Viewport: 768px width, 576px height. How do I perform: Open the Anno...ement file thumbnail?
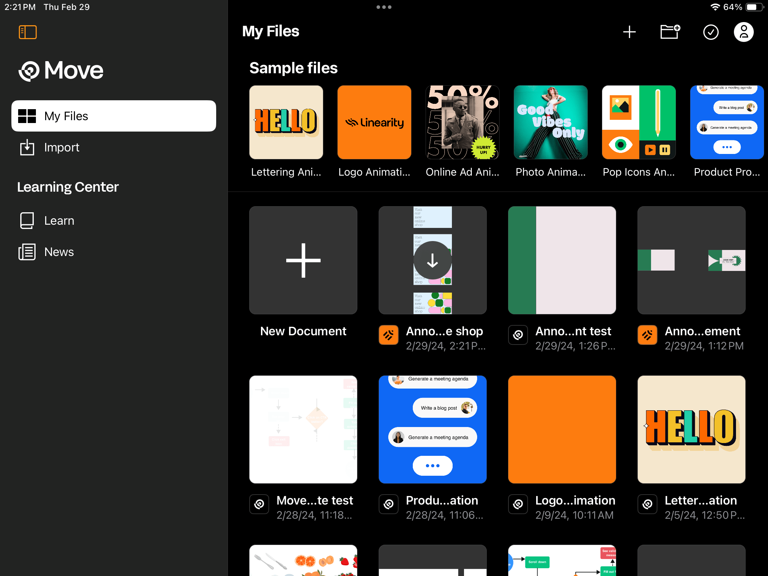click(x=691, y=260)
